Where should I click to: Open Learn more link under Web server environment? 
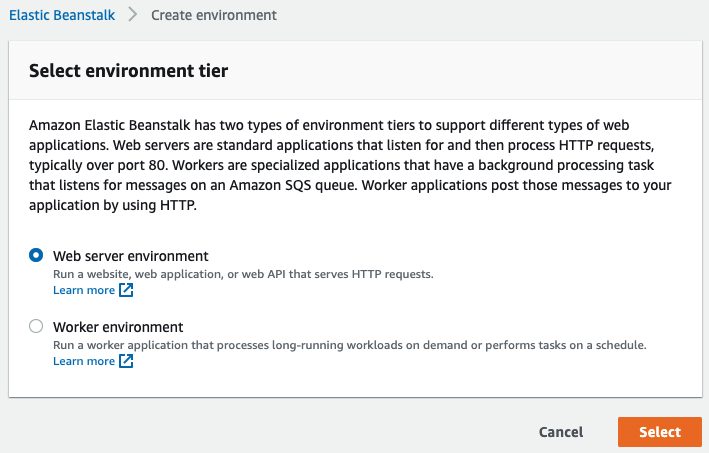[84, 290]
